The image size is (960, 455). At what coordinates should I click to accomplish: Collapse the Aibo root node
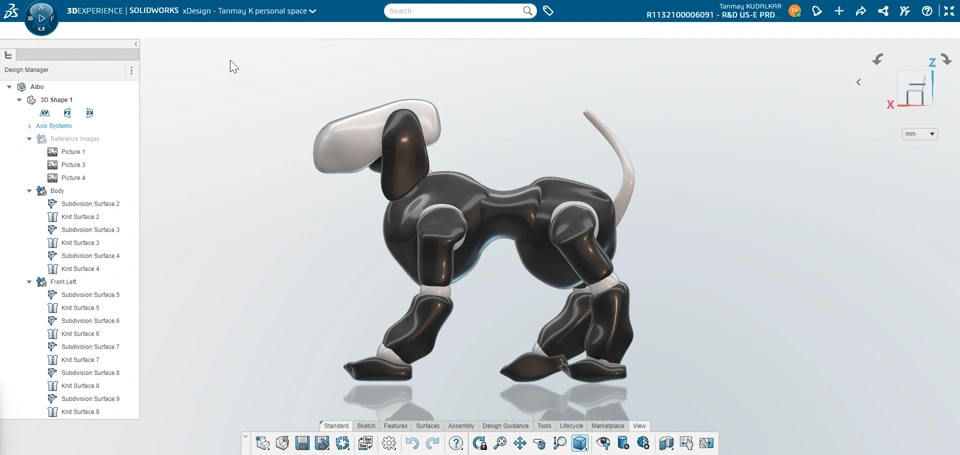[x=9, y=87]
